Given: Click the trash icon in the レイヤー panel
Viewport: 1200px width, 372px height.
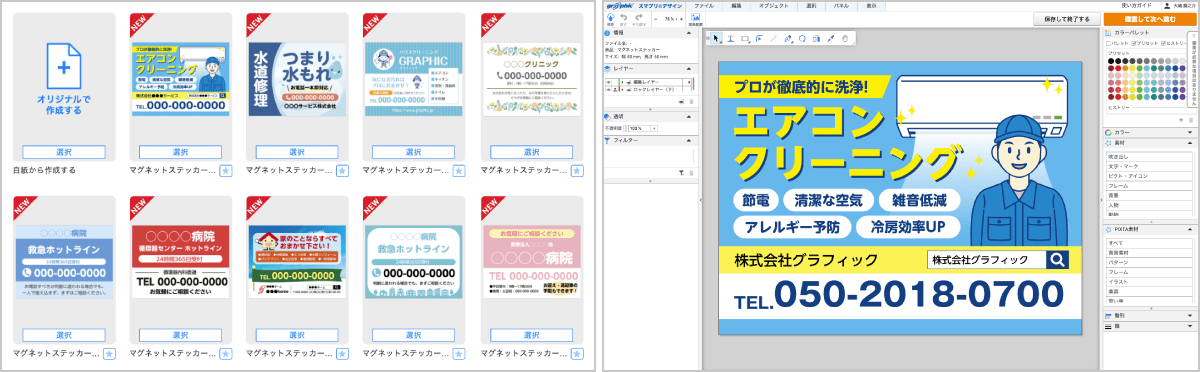Looking at the screenshot, I should pyautogui.click(x=691, y=102).
